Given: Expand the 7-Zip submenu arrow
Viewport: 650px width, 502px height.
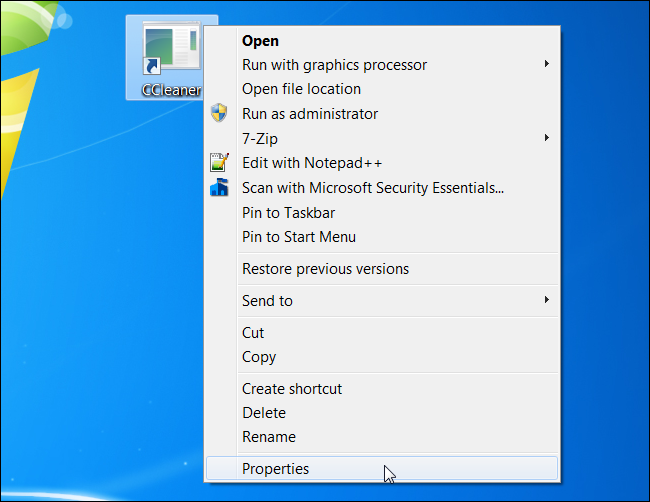Looking at the screenshot, I should coord(547,138).
